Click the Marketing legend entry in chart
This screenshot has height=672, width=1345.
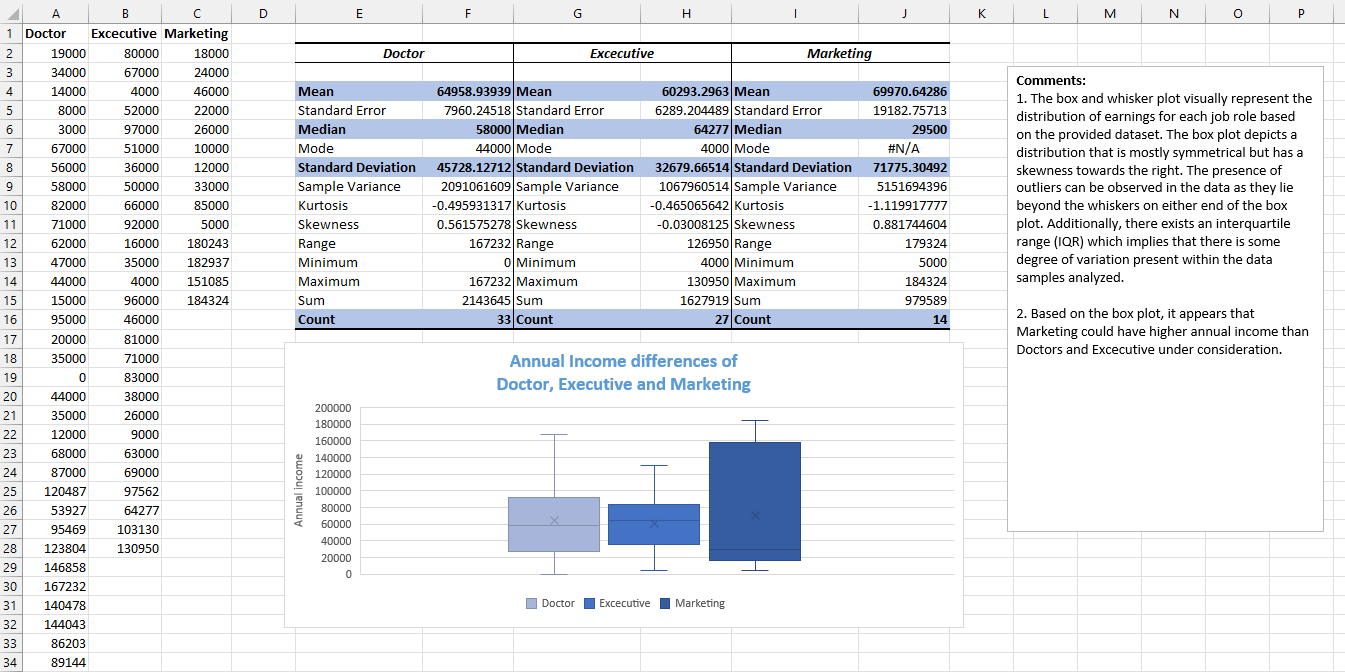tap(692, 603)
